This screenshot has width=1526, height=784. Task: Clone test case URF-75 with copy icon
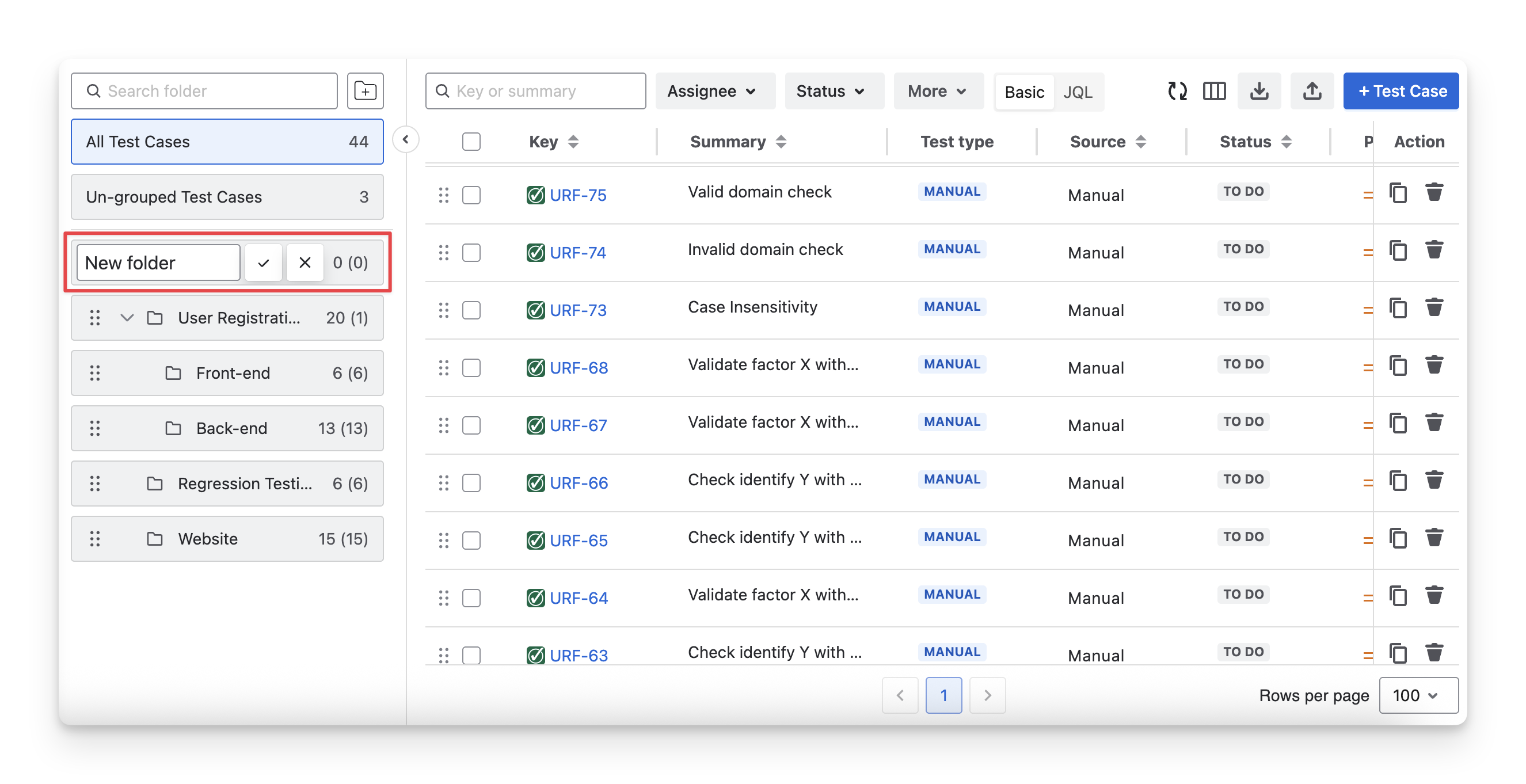coord(1398,193)
